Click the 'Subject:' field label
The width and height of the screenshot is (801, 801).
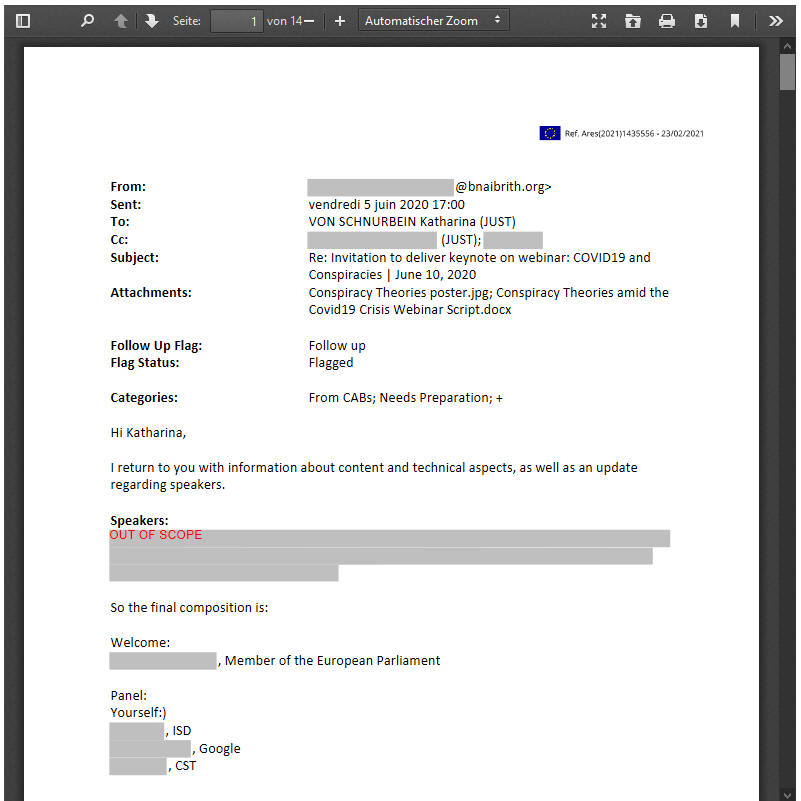134,258
